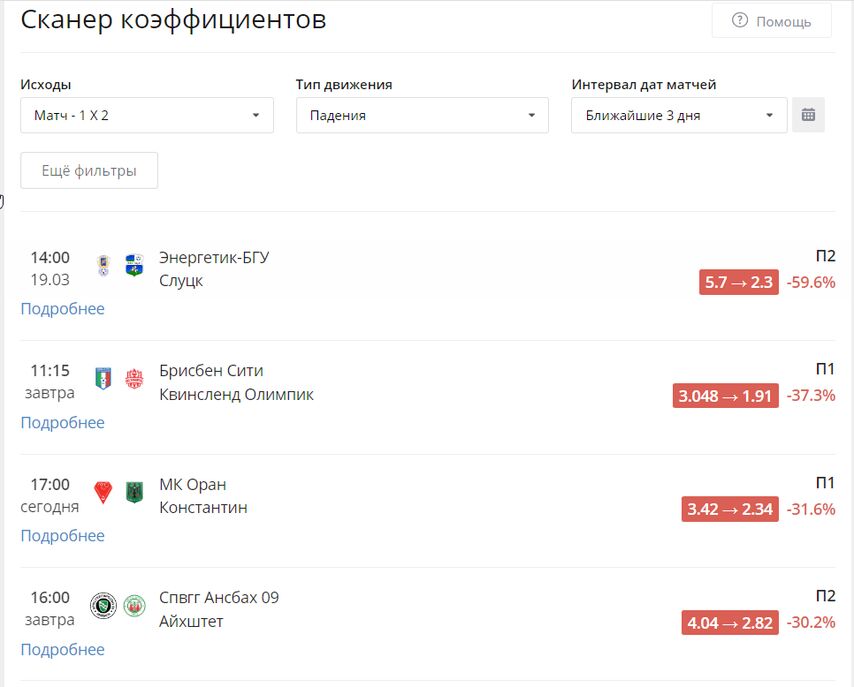Click the Брисбен Сити team logo

pos(103,379)
